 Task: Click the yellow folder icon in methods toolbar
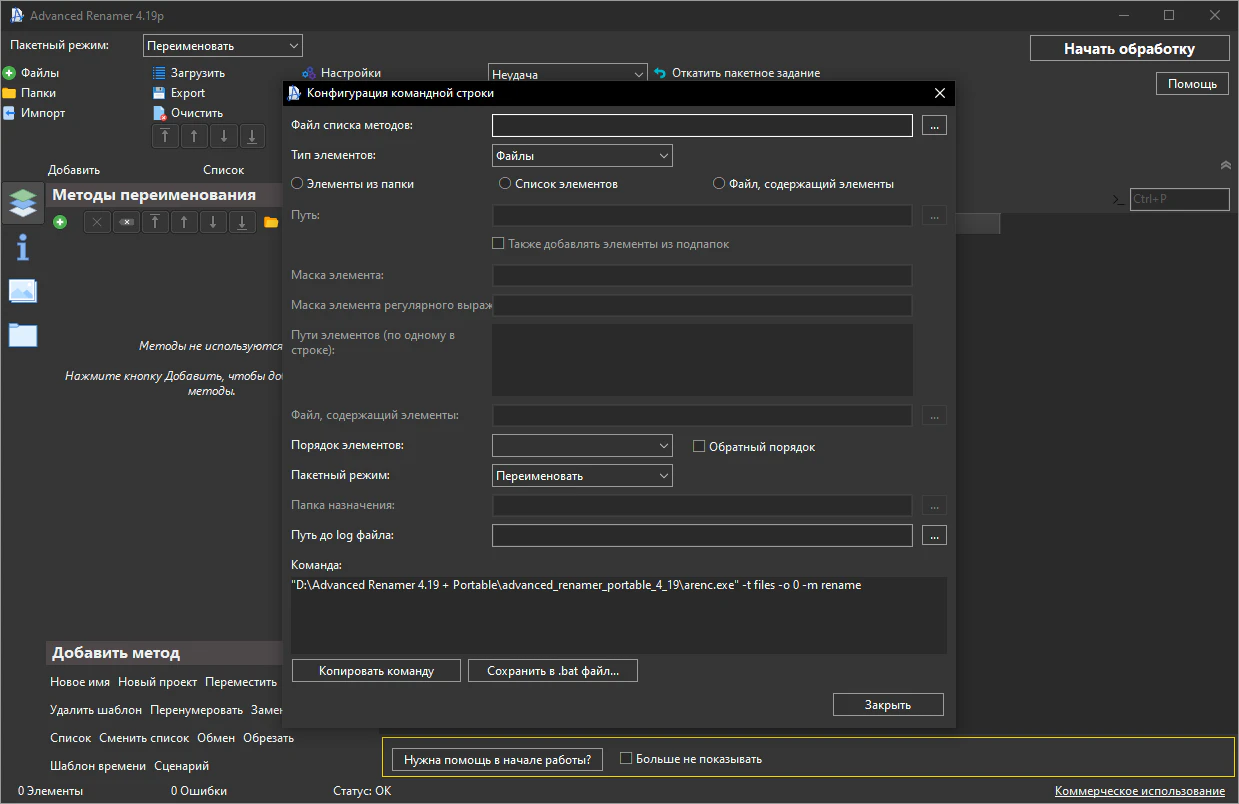click(x=271, y=222)
